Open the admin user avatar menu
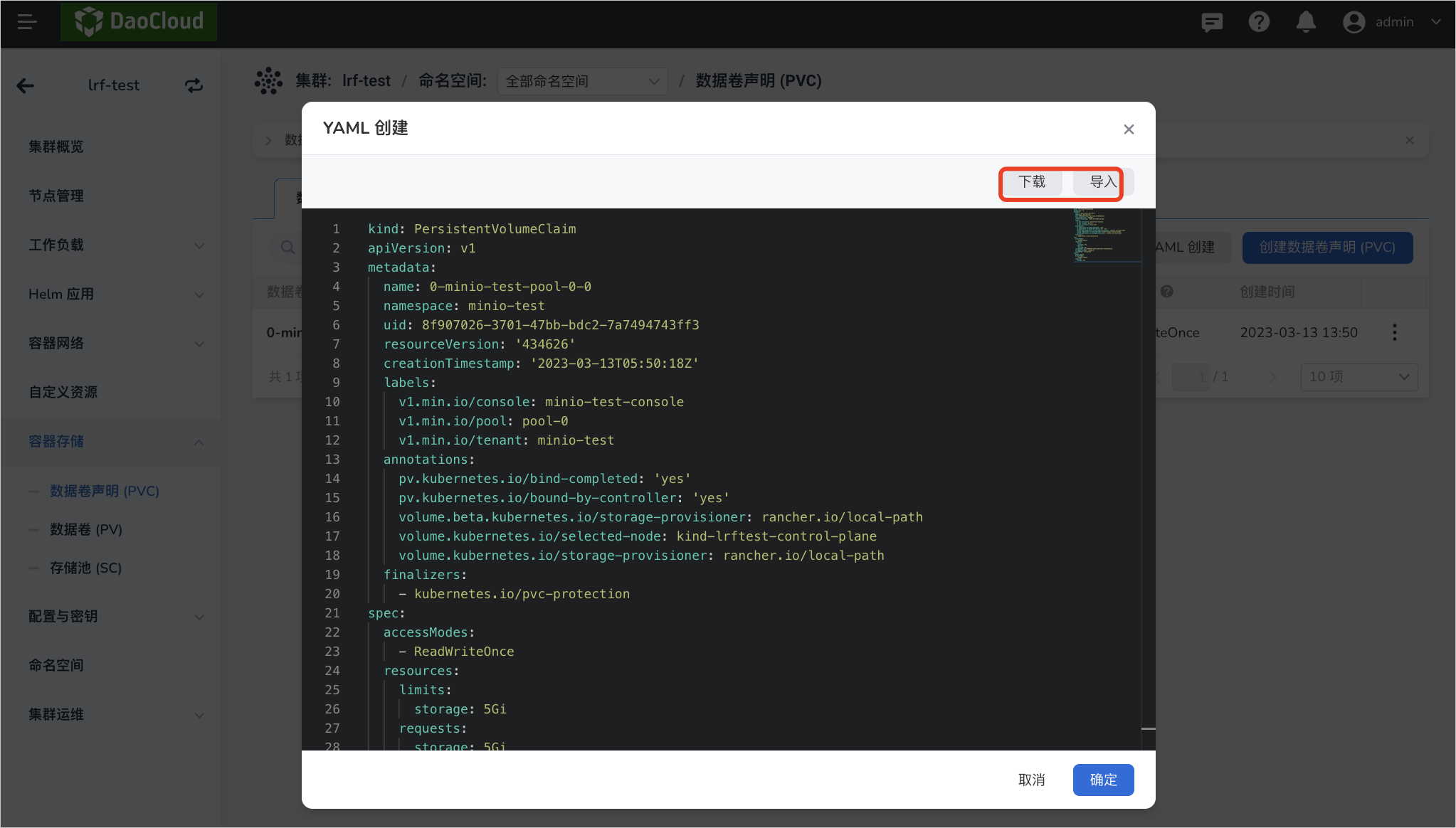 [1354, 22]
